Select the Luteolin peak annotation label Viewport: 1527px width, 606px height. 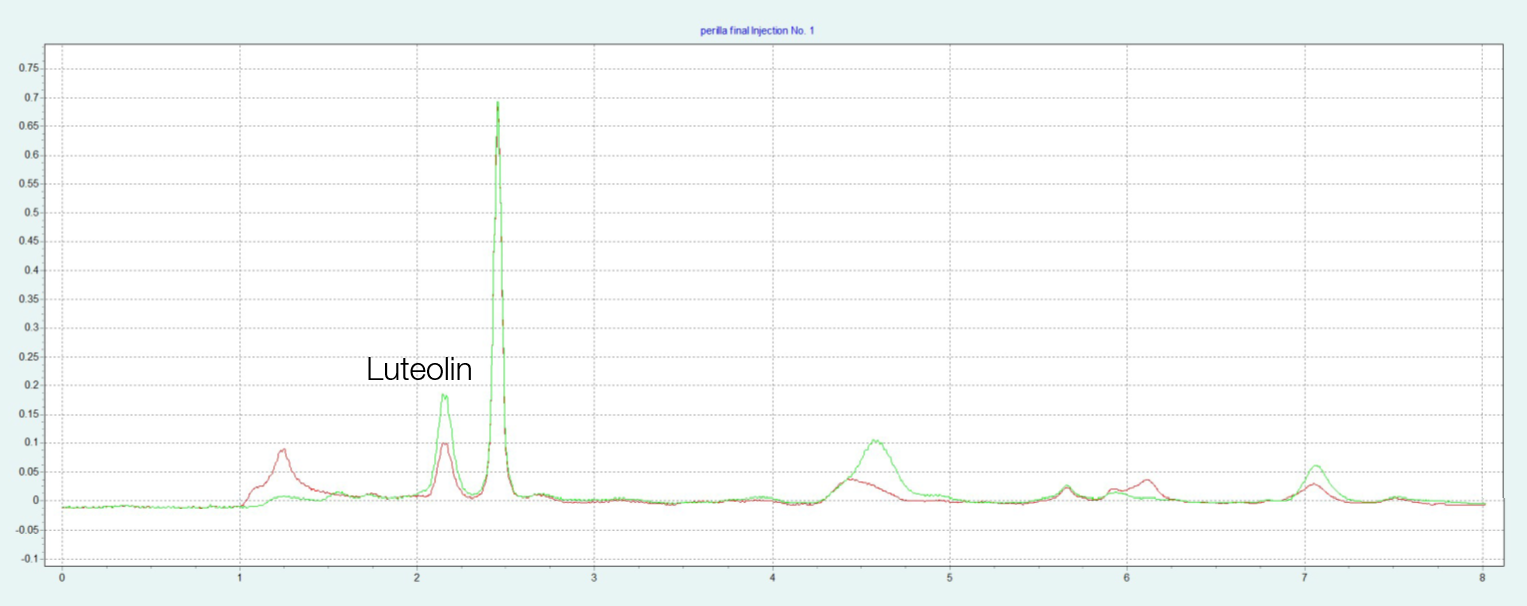[419, 370]
